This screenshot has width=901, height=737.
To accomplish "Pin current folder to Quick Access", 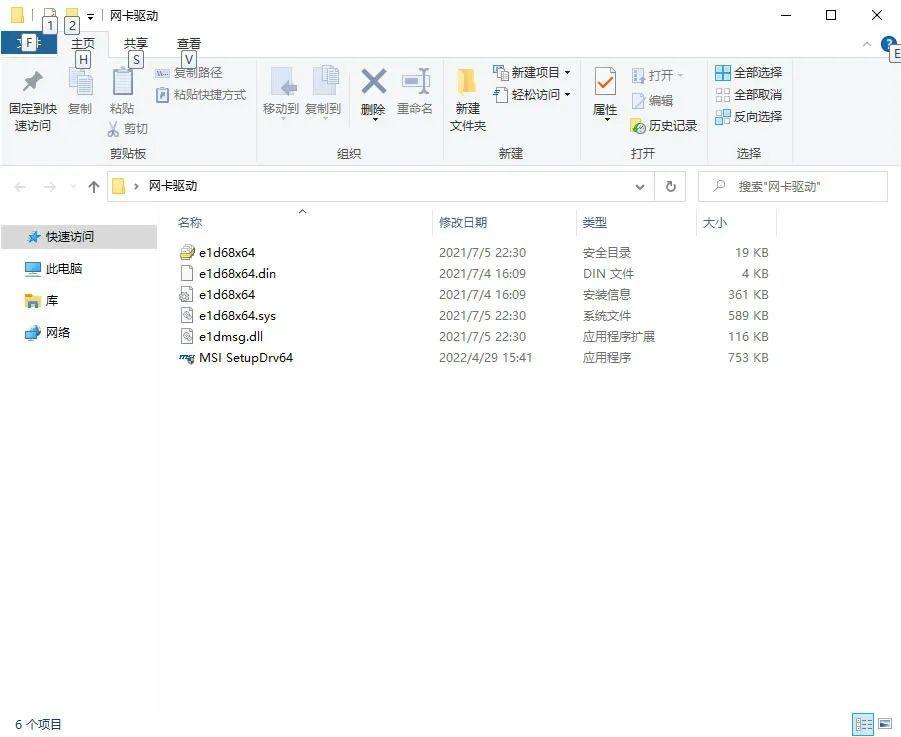I will pyautogui.click(x=31, y=95).
